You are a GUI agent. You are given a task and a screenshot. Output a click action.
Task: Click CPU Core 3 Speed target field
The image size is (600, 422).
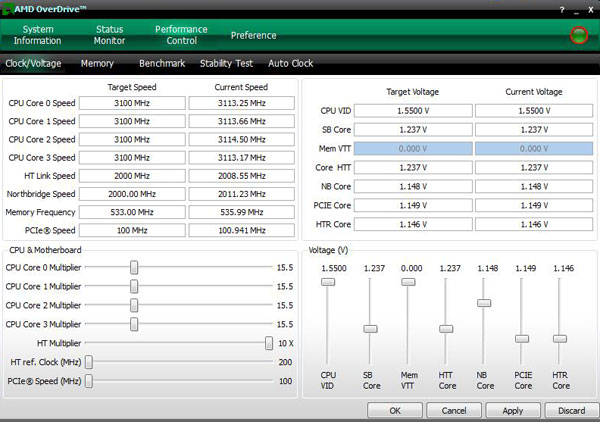(132, 158)
